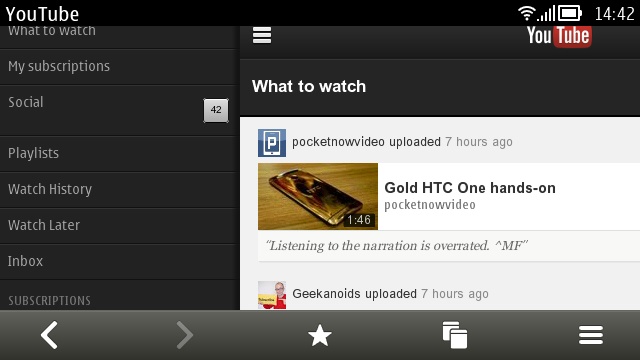Screen dimensions: 640x360
Task: Tap the 1:46 duration label
Action: [359, 220]
